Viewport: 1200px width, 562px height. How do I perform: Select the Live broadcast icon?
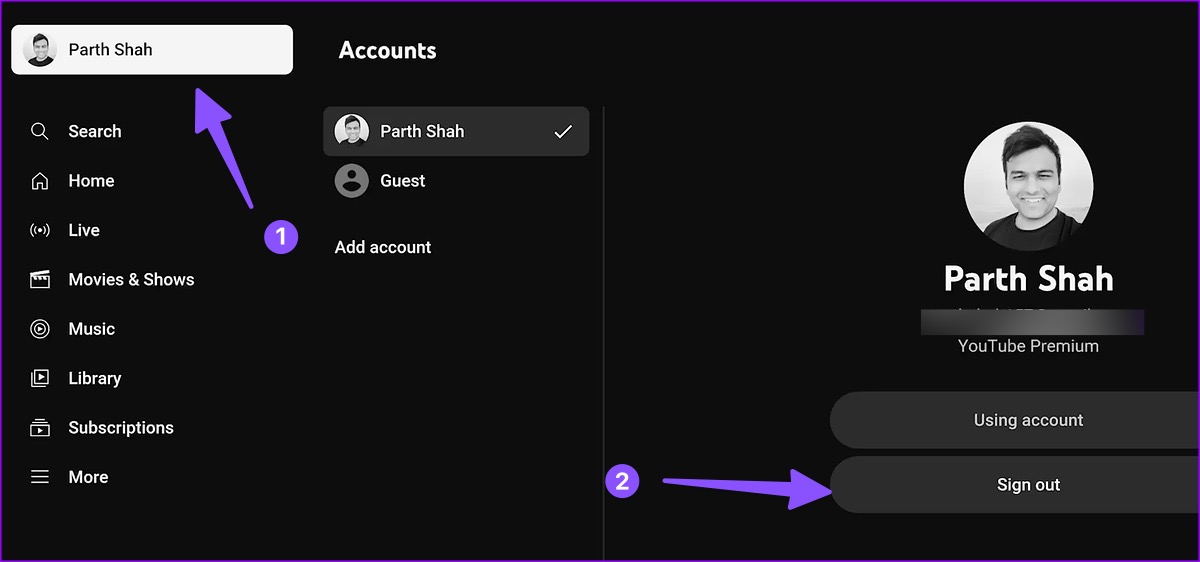[40, 230]
